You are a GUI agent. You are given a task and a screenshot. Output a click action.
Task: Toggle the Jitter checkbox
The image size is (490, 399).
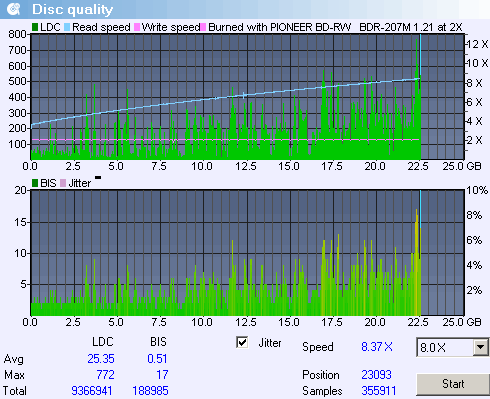[x=242, y=342]
